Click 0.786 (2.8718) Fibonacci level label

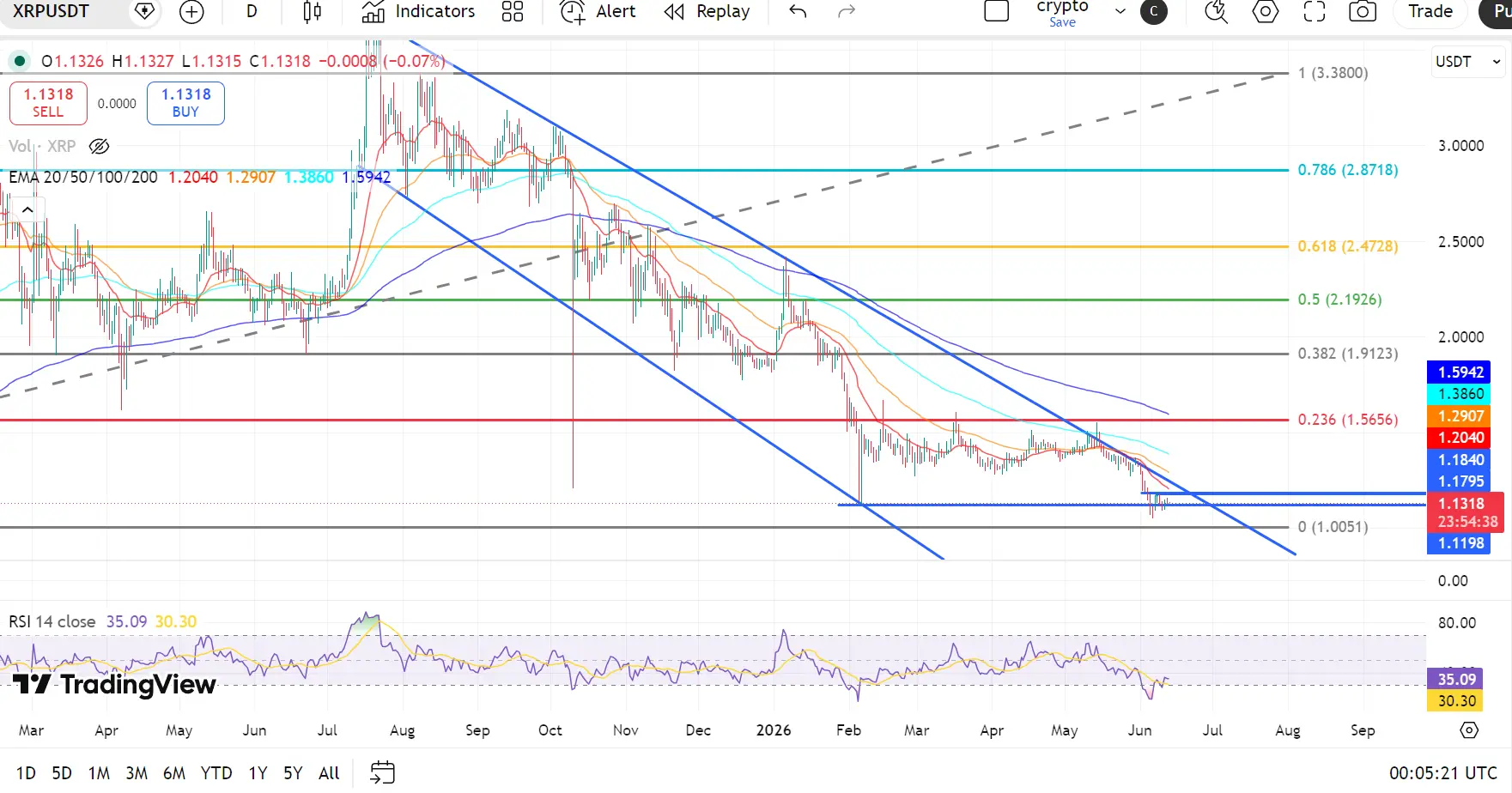click(1348, 170)
